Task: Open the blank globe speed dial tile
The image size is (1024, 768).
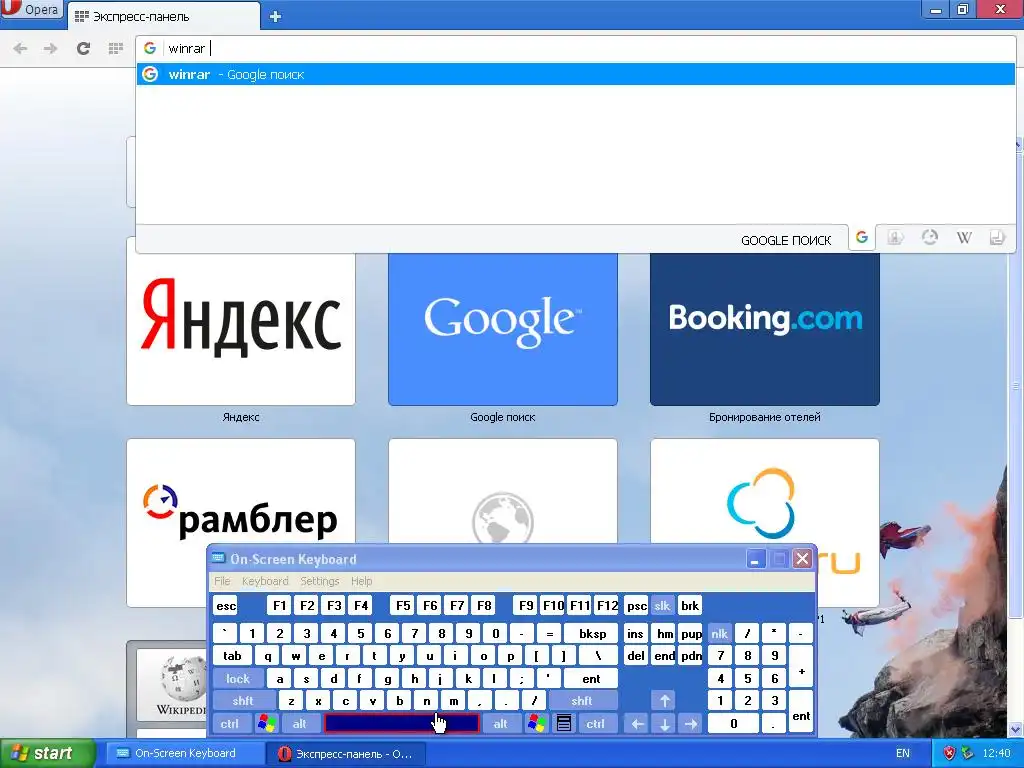Action: [503, 491]
